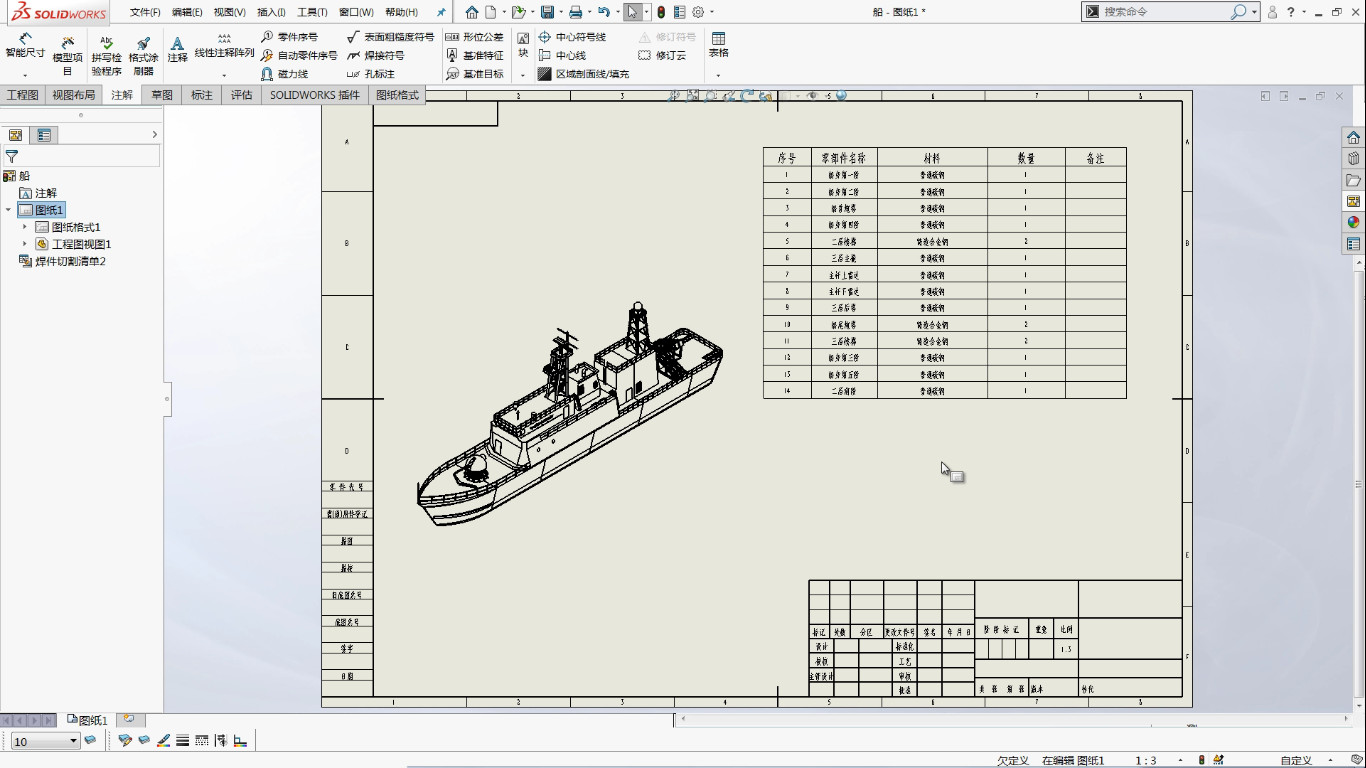Run the Spell Checker (拼写检验程序)
1366x768 pixels.
[106, 56]
